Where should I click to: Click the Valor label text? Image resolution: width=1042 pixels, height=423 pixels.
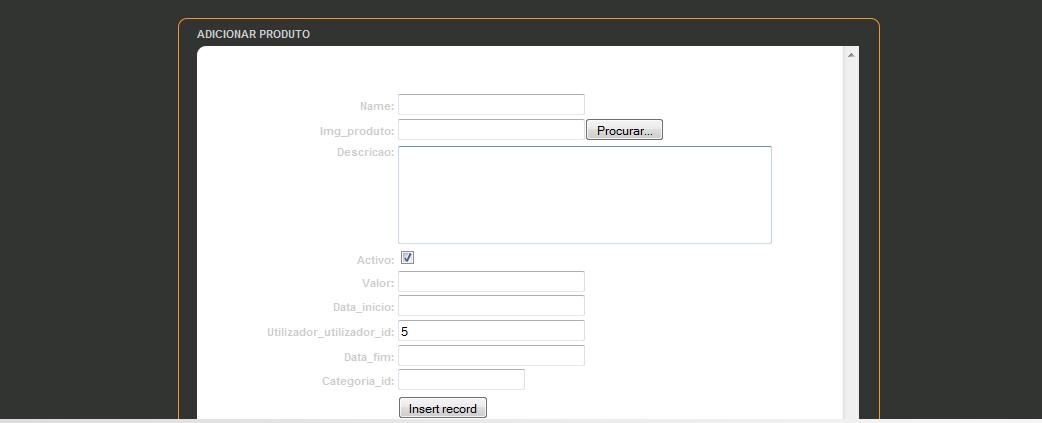(377, 284)
